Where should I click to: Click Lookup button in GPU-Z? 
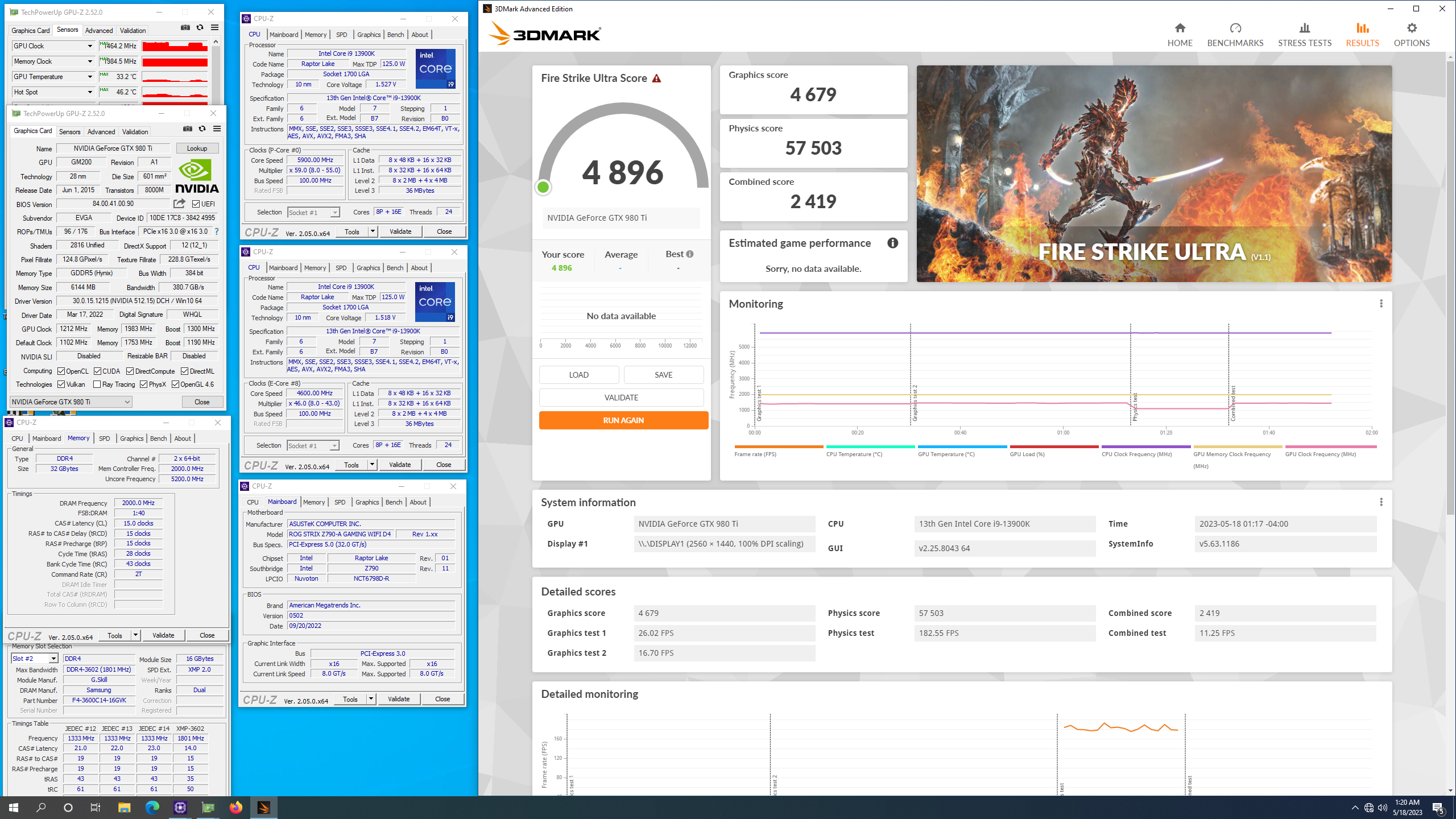pyautogui.click(x=197, y=148)
